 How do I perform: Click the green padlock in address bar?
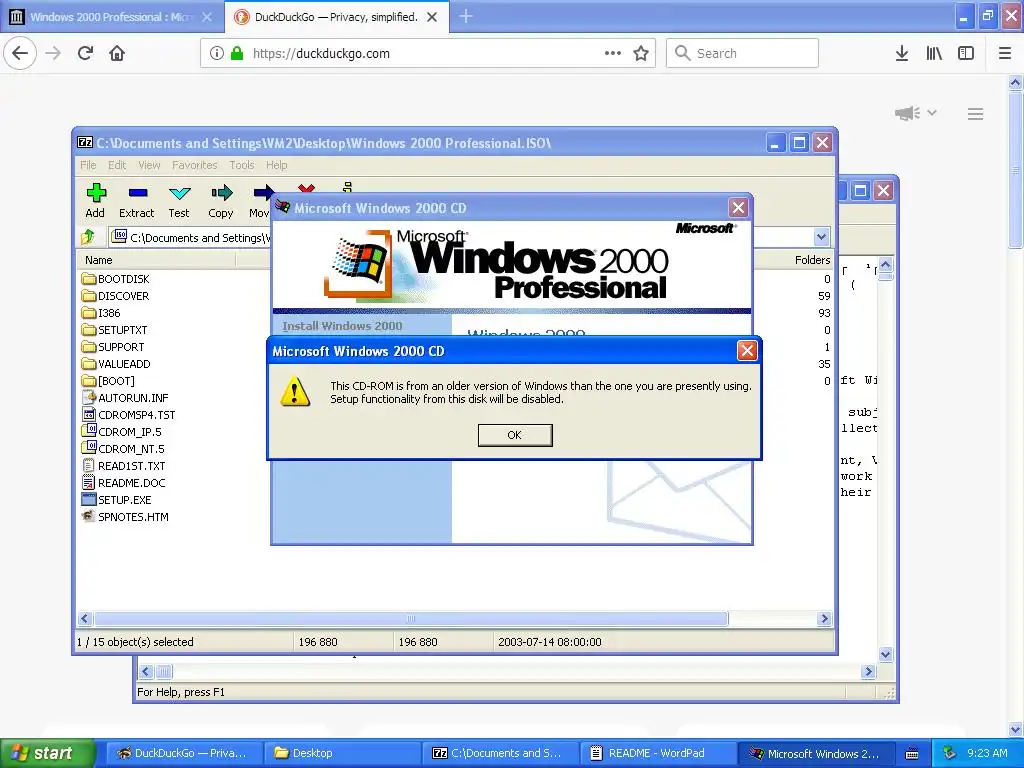point(237,53)
